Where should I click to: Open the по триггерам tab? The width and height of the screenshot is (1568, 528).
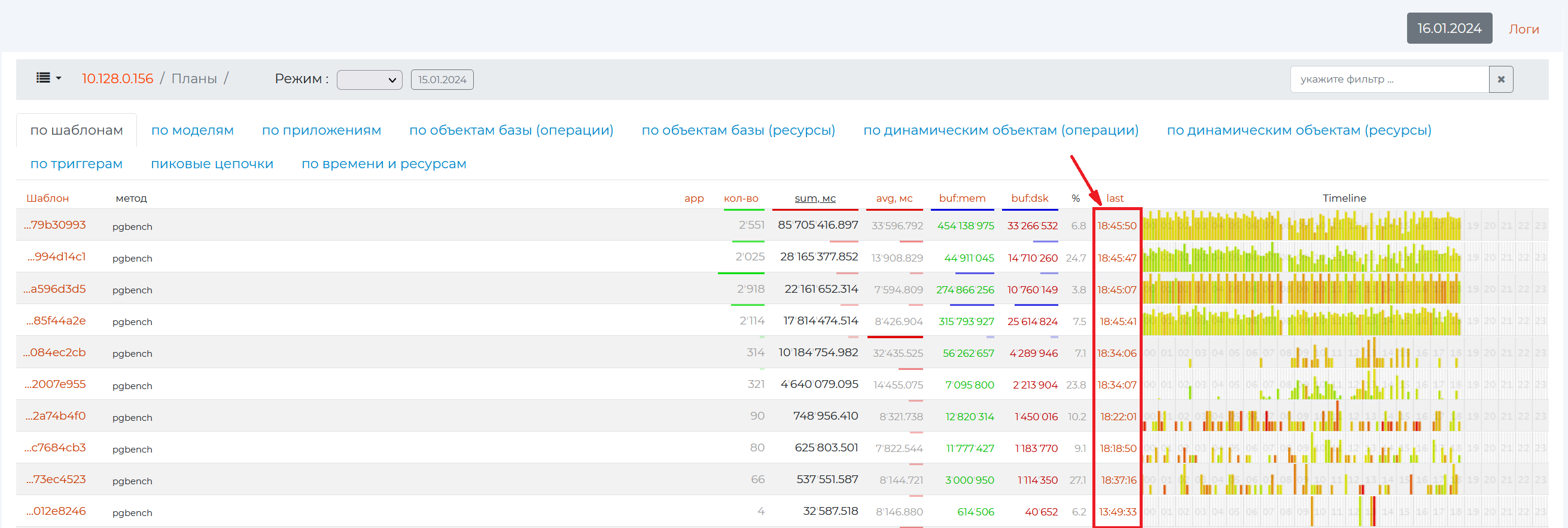pyautogui.click(x=77, y=164)
